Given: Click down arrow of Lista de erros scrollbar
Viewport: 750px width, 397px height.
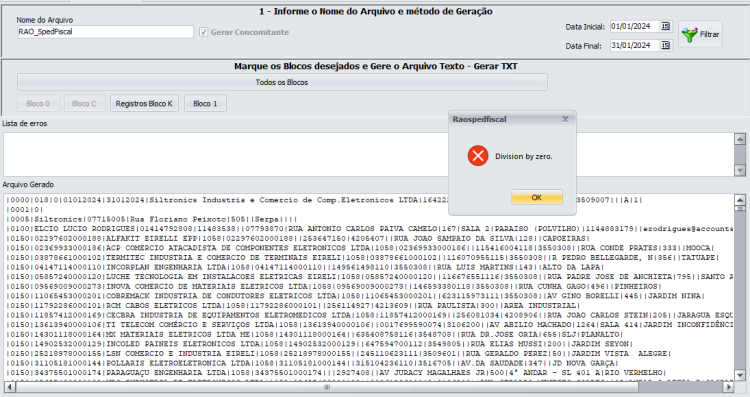Looking at the screenshot, I should click(x=740, y=170).
